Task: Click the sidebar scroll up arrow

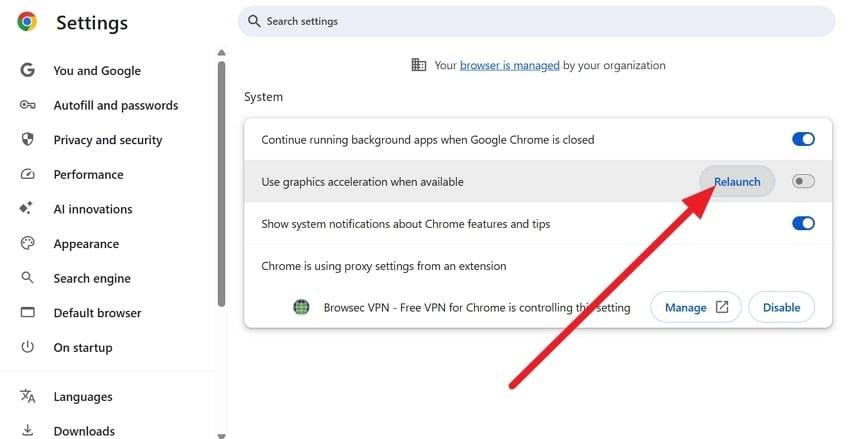Action: 221,53
